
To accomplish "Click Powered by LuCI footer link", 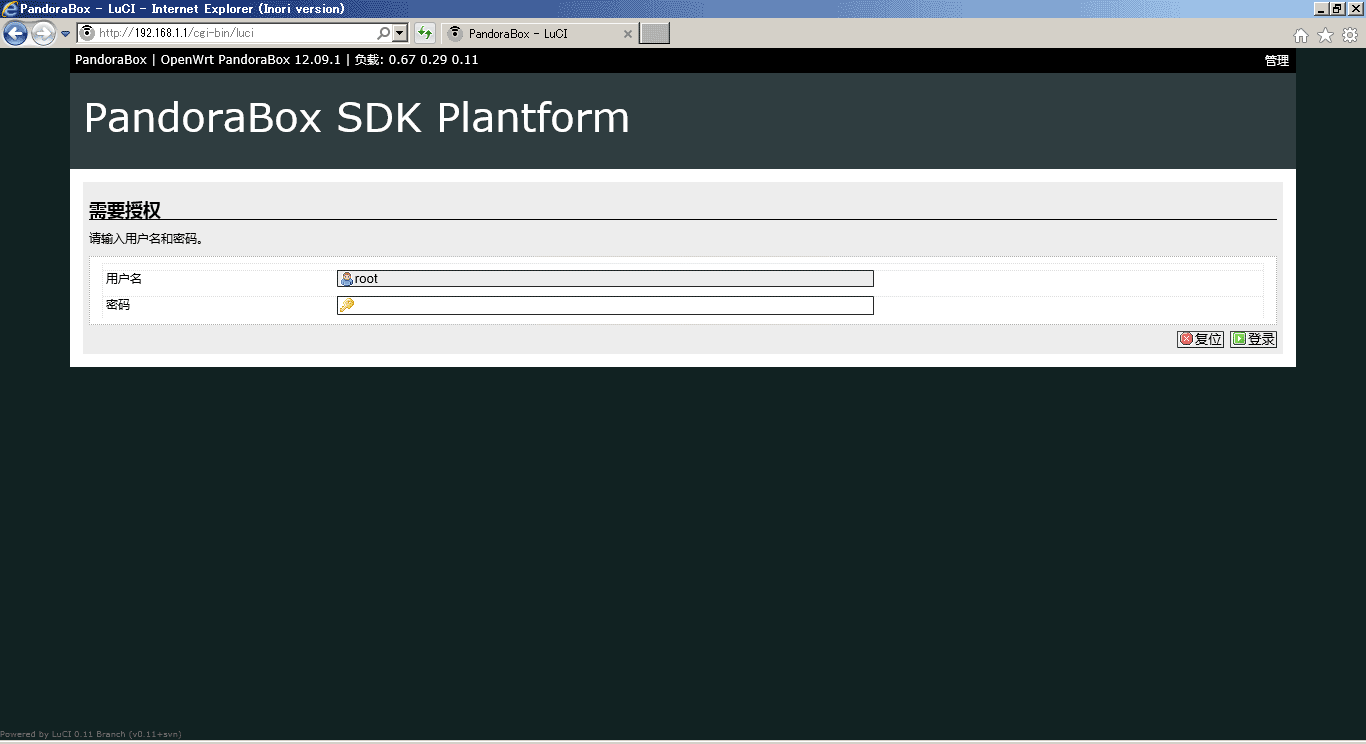I will (91, 734).
